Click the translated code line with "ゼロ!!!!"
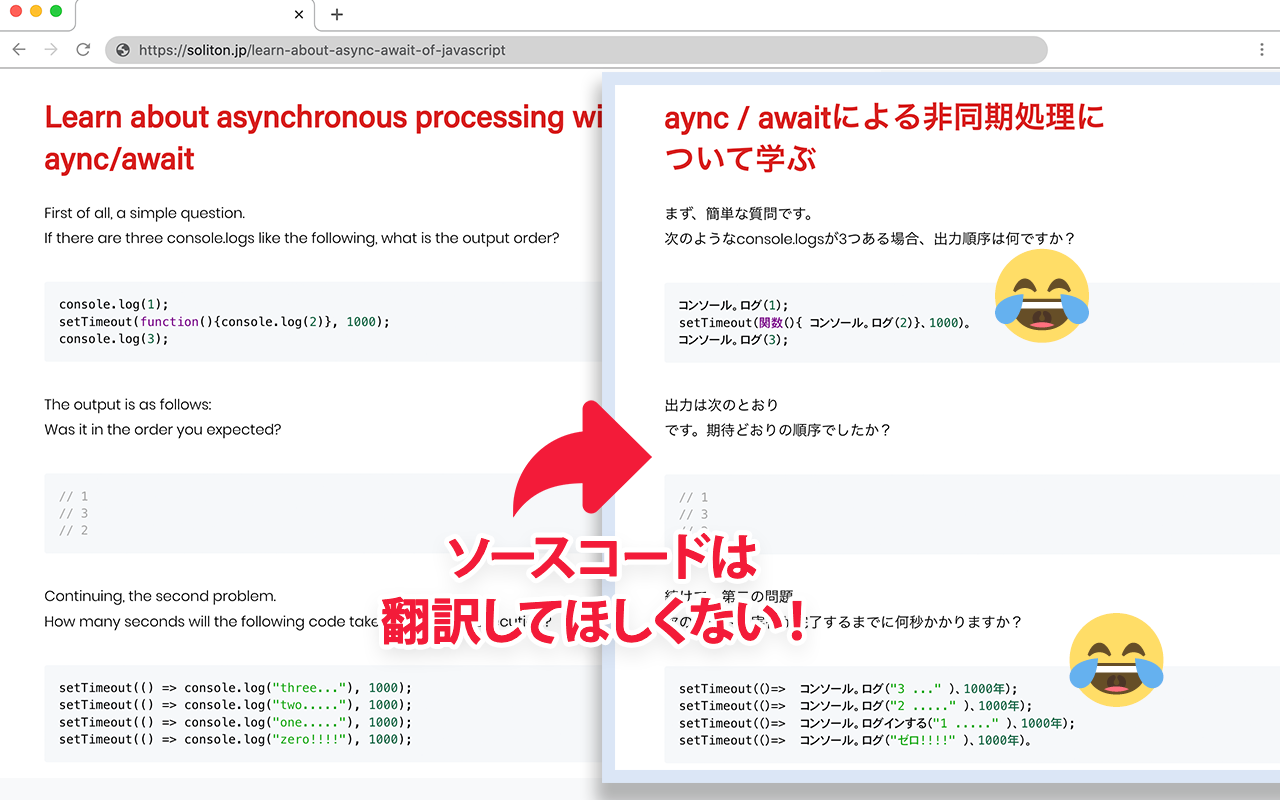1280x800 pixels. (855, 740)
